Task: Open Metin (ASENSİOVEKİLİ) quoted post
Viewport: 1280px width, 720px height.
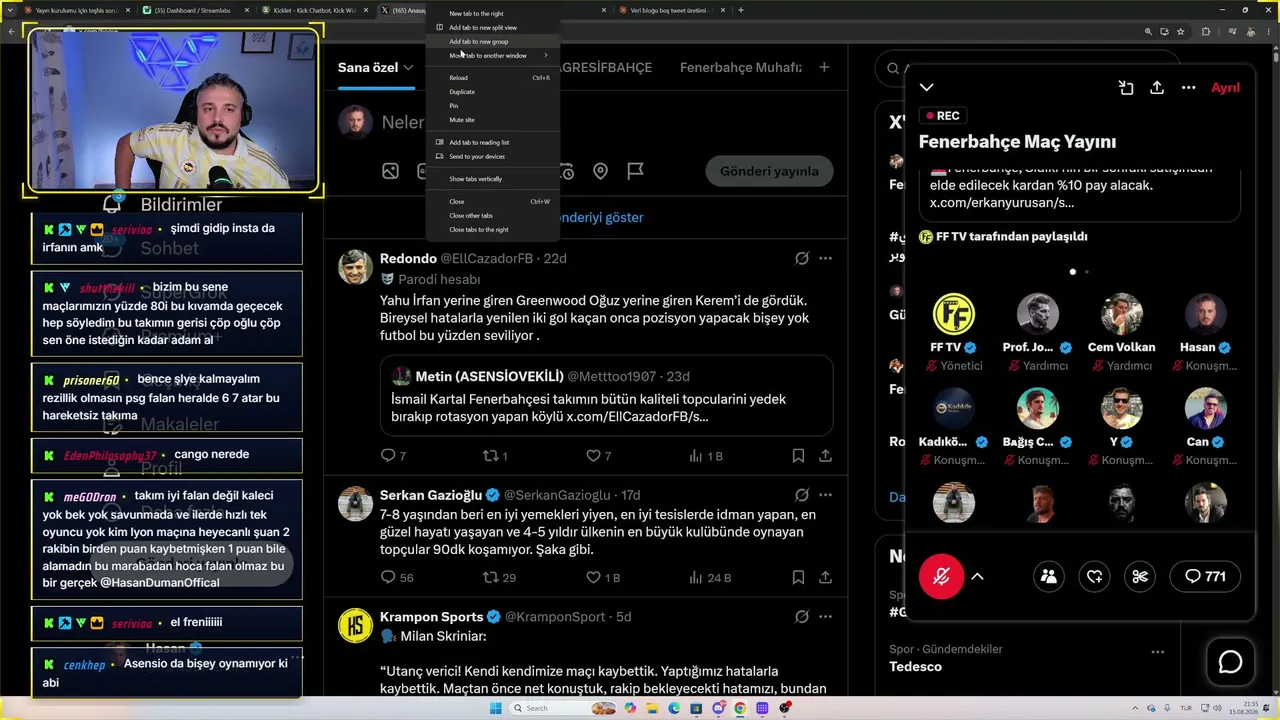Action: [x=606, y=395]
